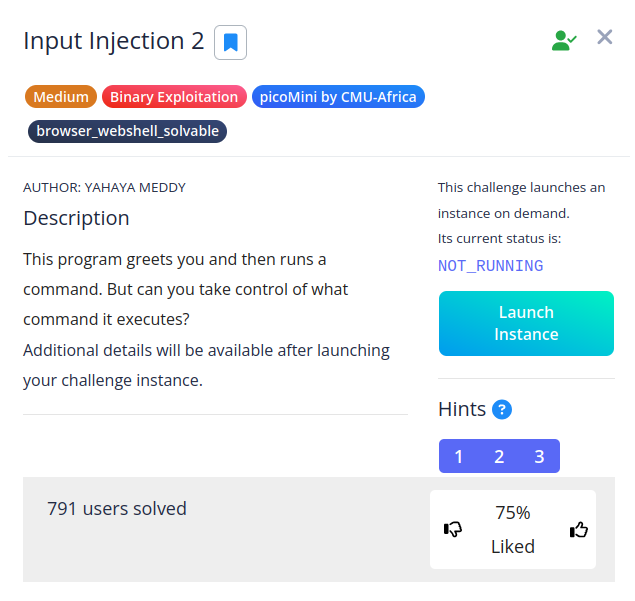Click the 791 users solved text
This screenshot has height=601, width=635.
point(117,508)
